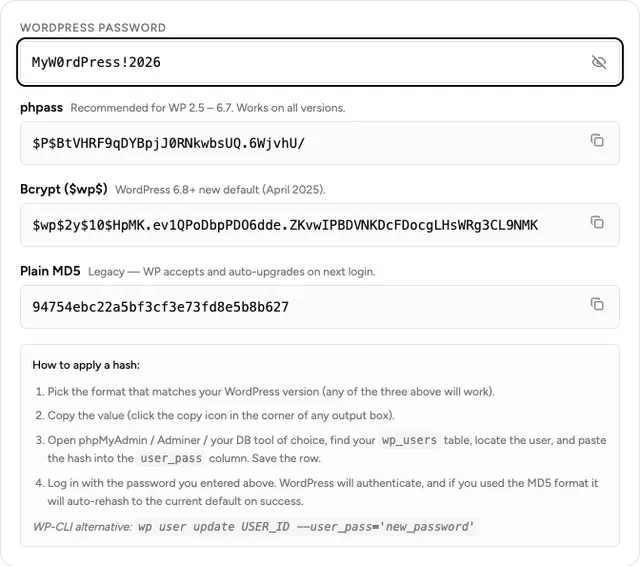This screenshot has width=640, height=567.
Task: Click 'WordPress 6.8+ new default' description
Action: pos(220,190)
